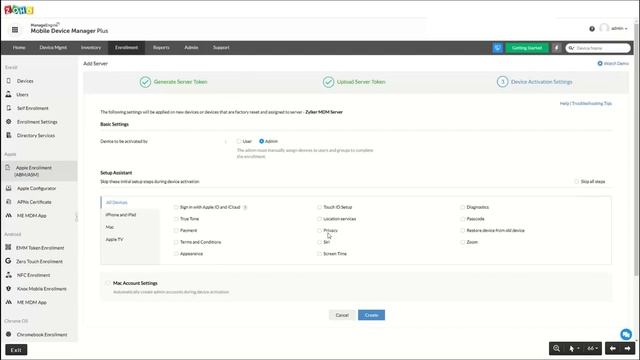
Task: Open the help question mark icon
Action: click(x=592, y=29)
